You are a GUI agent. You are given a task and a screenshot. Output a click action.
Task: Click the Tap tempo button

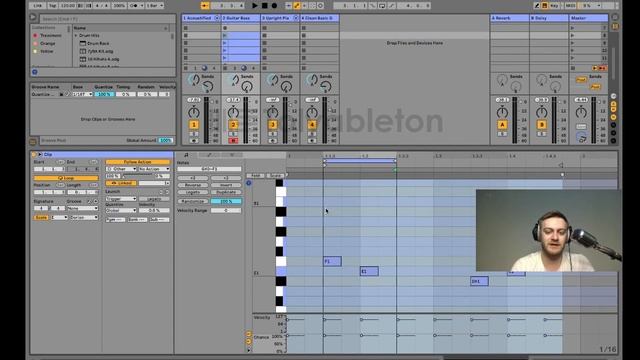point(53,6)
